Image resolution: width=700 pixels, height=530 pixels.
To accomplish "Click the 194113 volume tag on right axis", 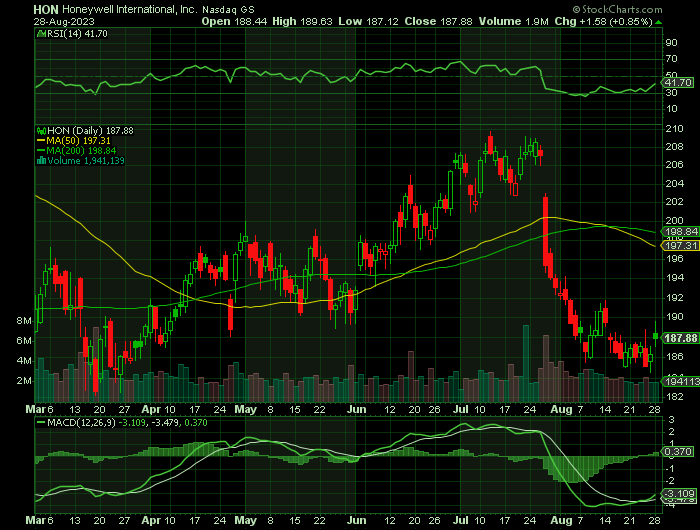I will click(x=682, y=381).
